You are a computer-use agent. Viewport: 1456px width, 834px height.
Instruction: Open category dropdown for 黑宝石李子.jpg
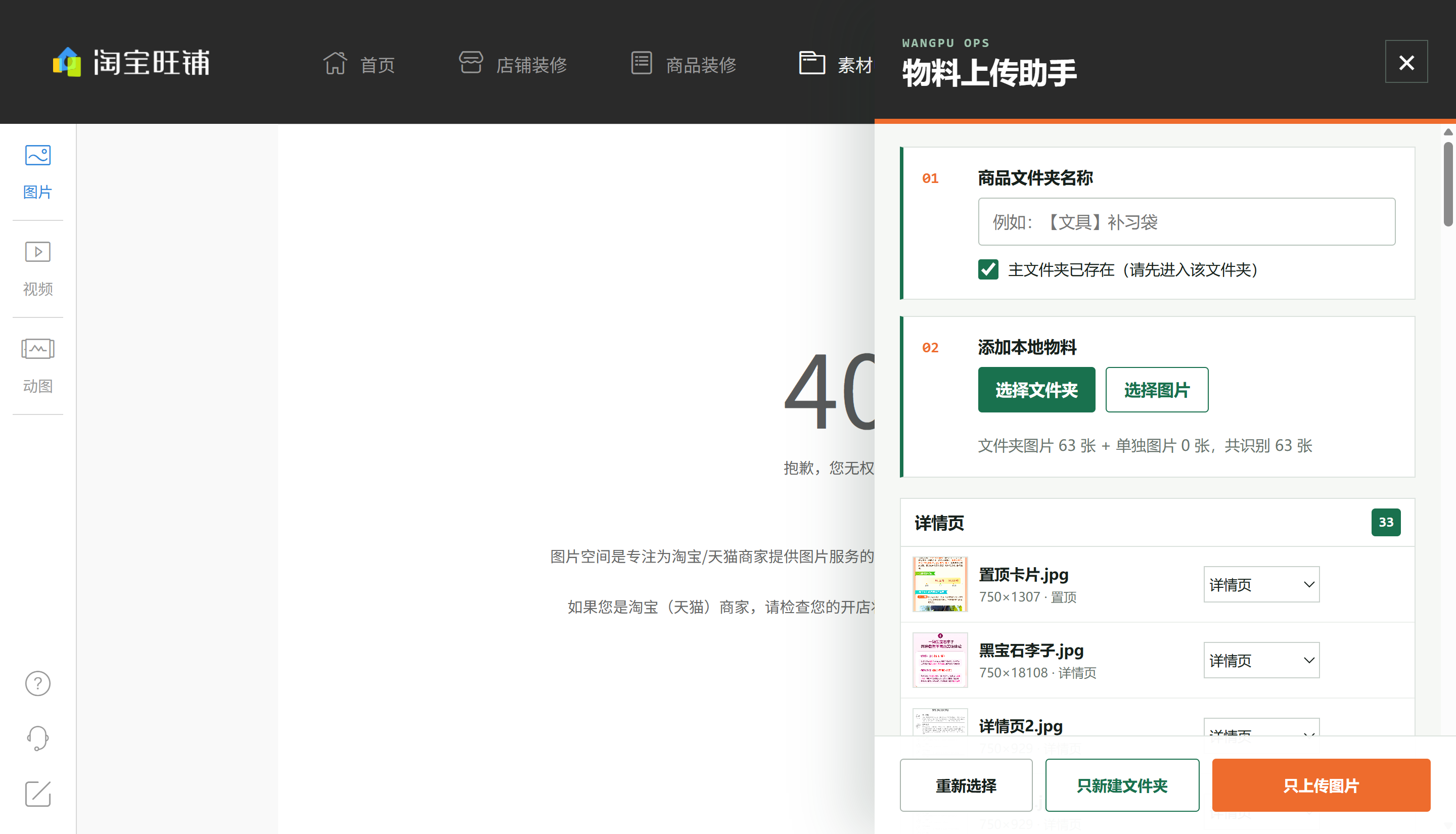coord(1261,660)
